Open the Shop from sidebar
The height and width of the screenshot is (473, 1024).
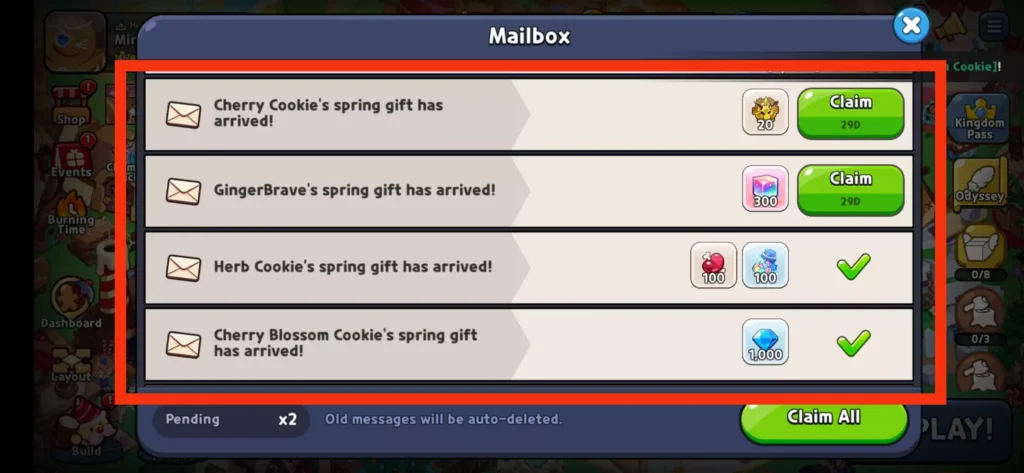pyautogui.click(x=72, y=104)
